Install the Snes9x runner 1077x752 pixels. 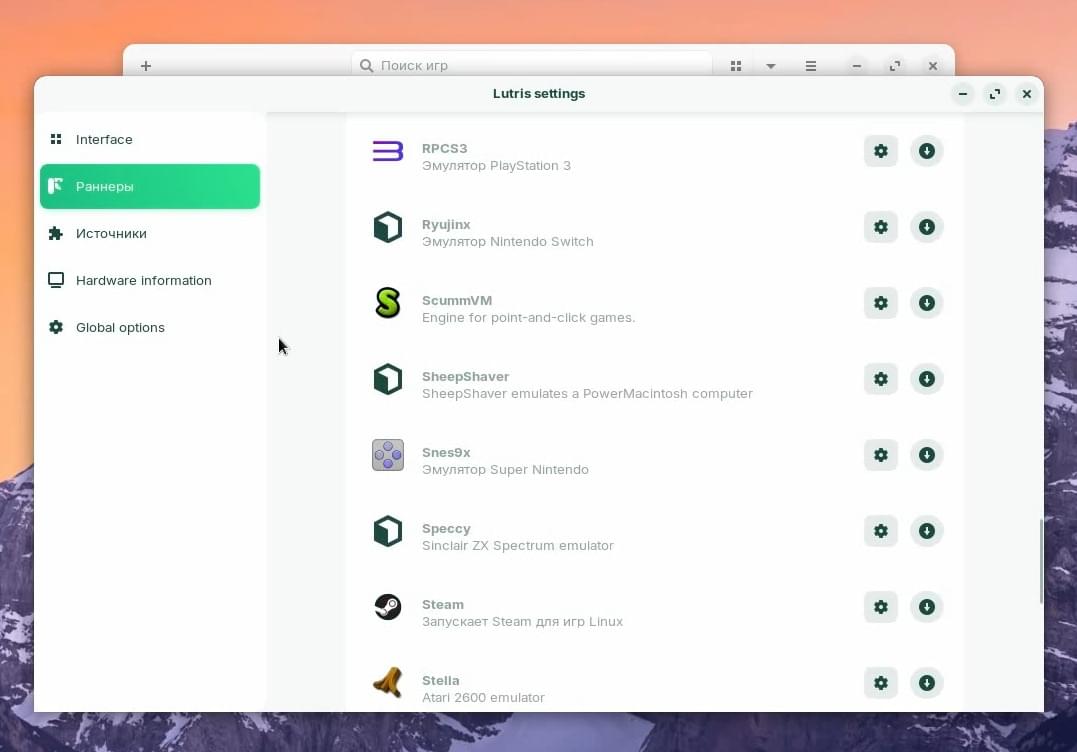pos(927,455)
